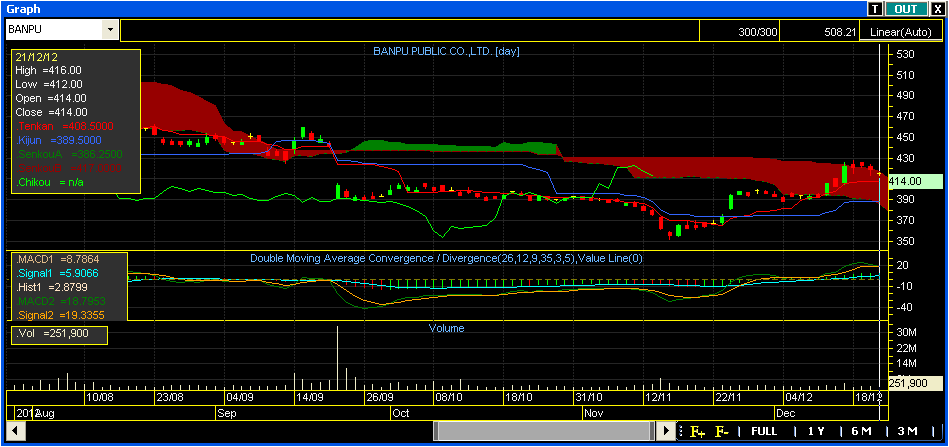Screen dimensions: 949x447
Task: Select the 3 M range button
Action: click(907, 431)
